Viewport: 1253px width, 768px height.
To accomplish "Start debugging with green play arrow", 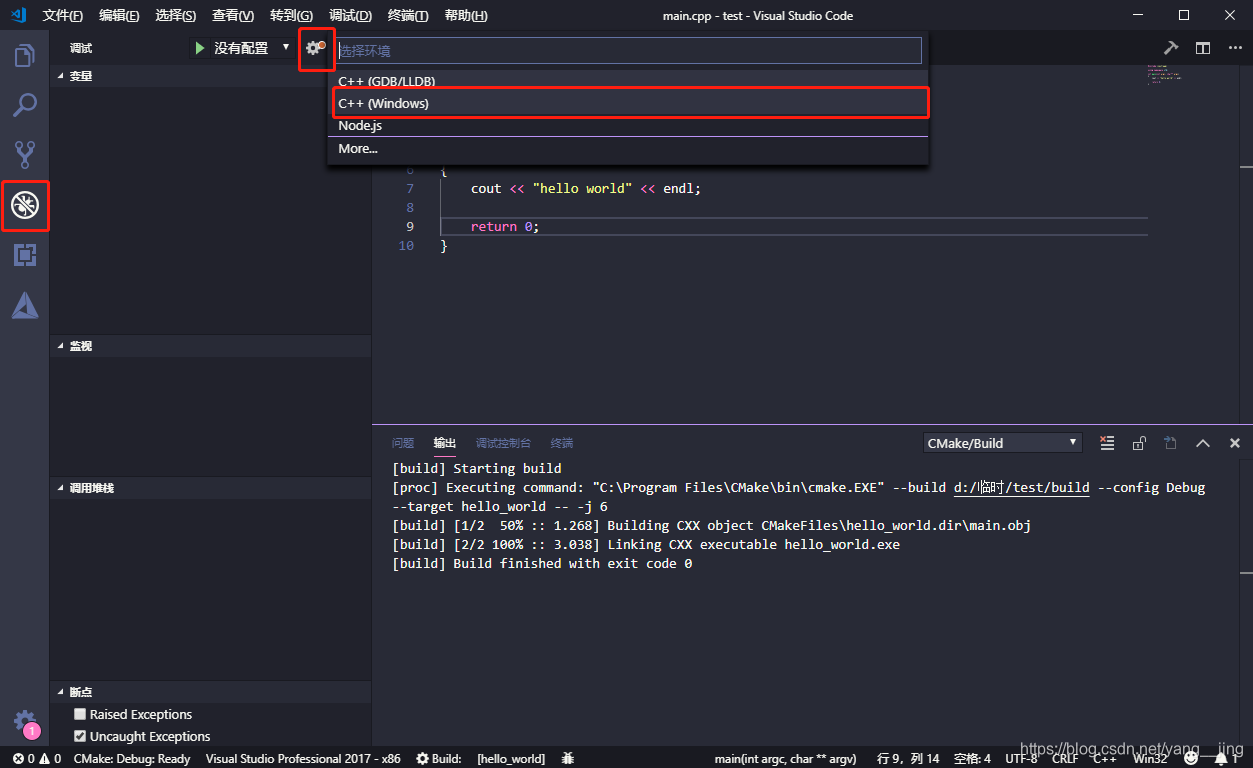I will coord(200,48).
